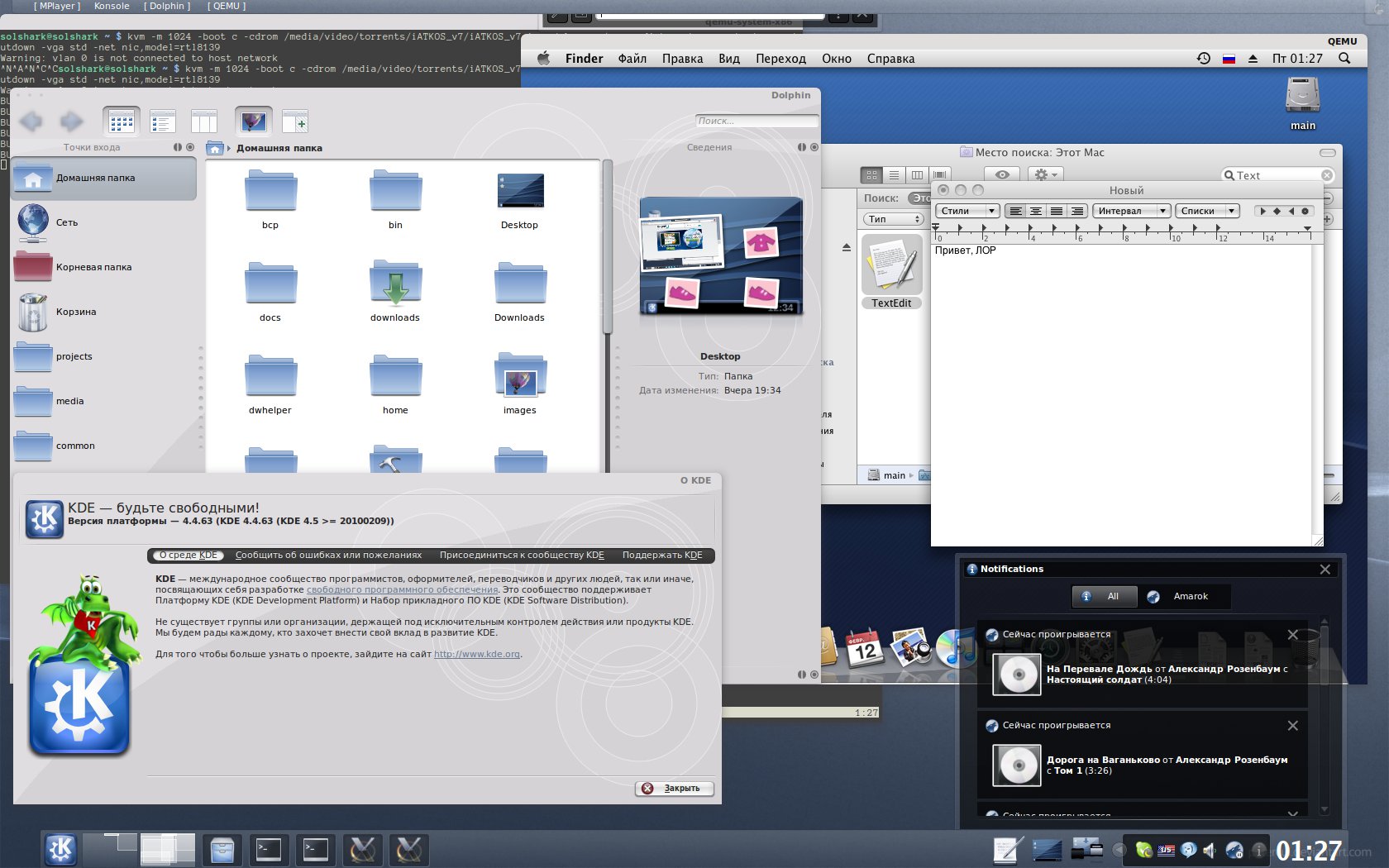
Task: Switch Finder to column view
Action: pos(917,175)
